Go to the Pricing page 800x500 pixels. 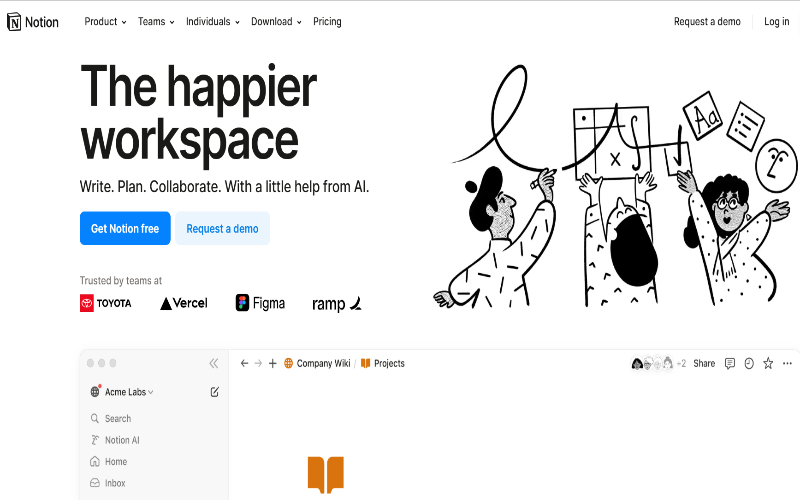(327, 21)
